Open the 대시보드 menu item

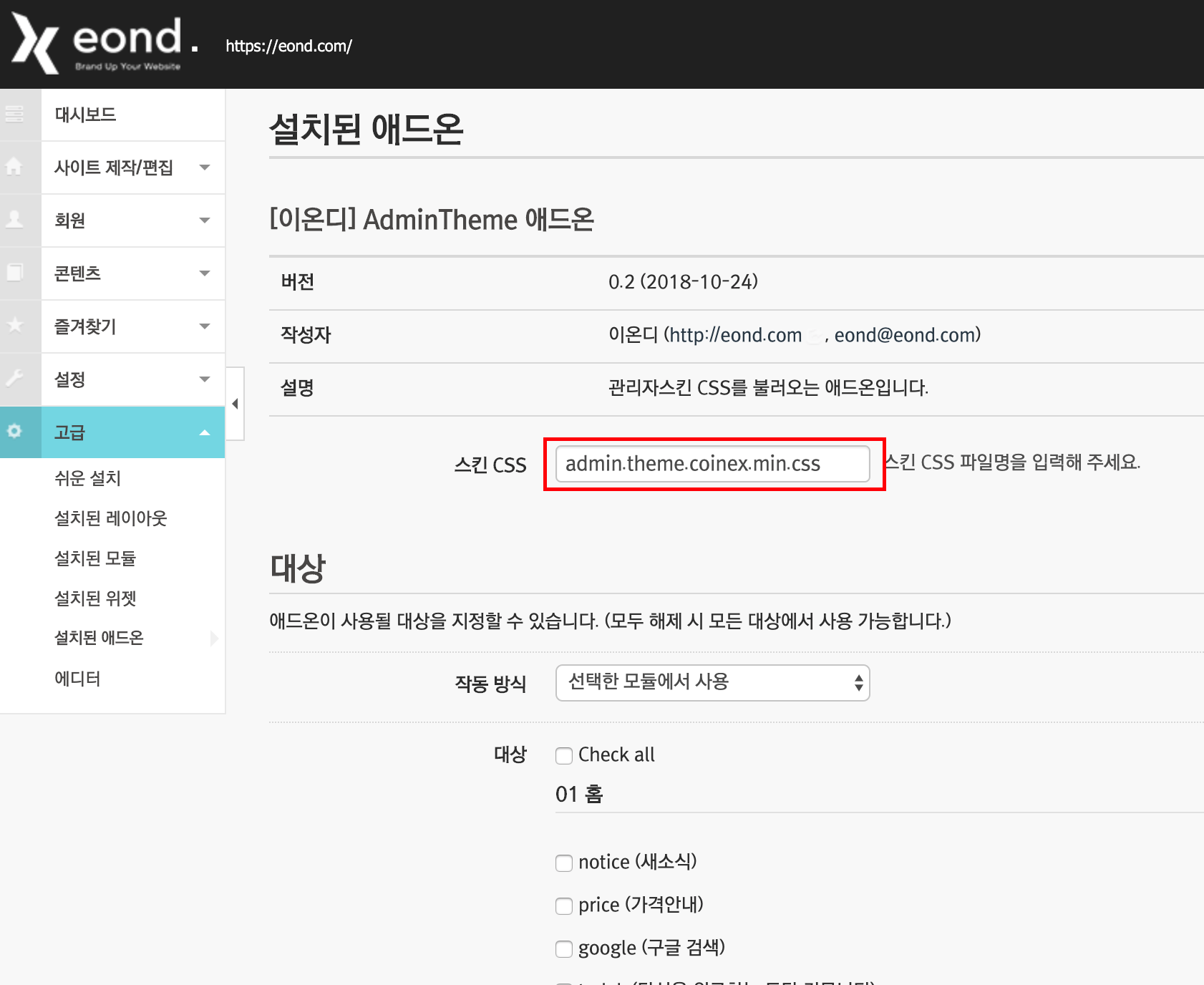pos(133,115)
